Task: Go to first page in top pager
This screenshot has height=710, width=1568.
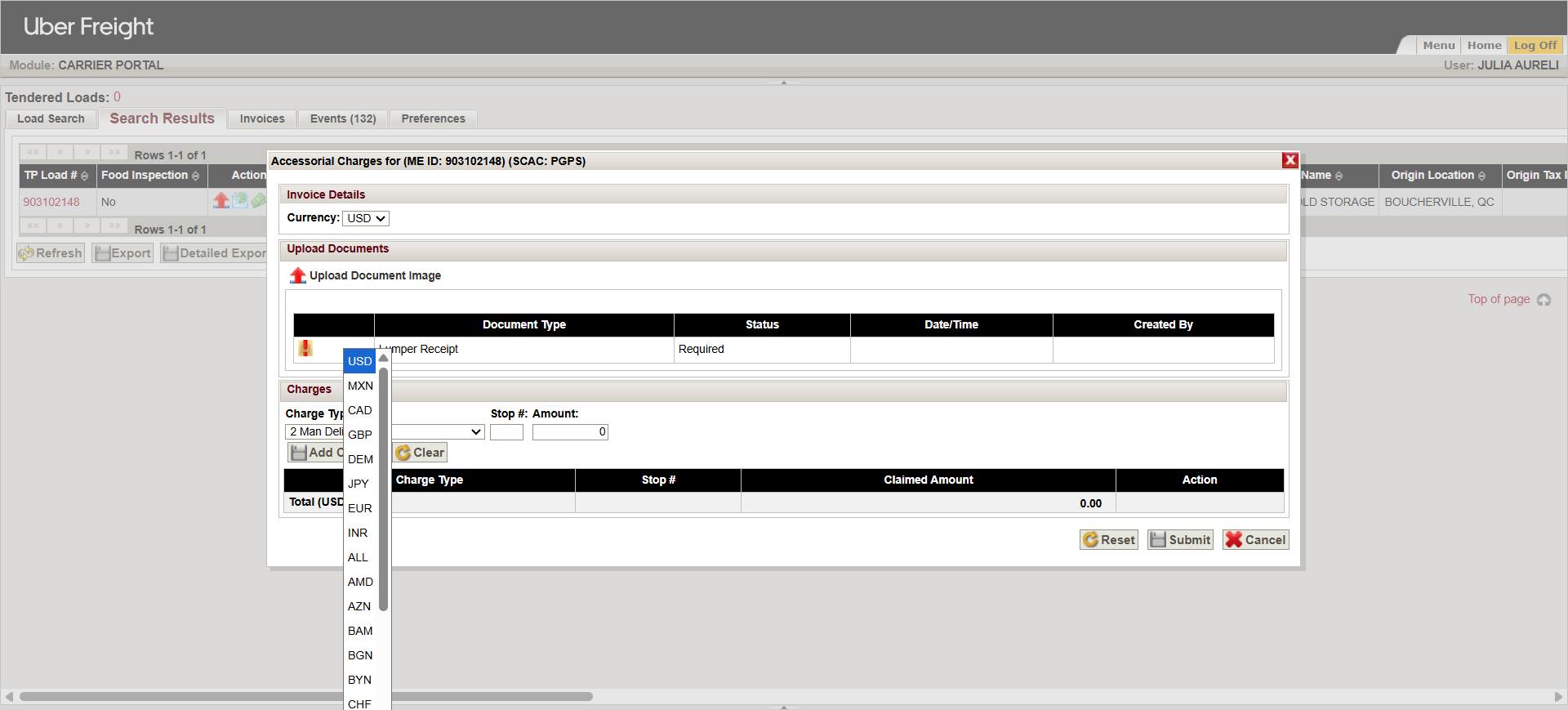Action: coord(33,152)
